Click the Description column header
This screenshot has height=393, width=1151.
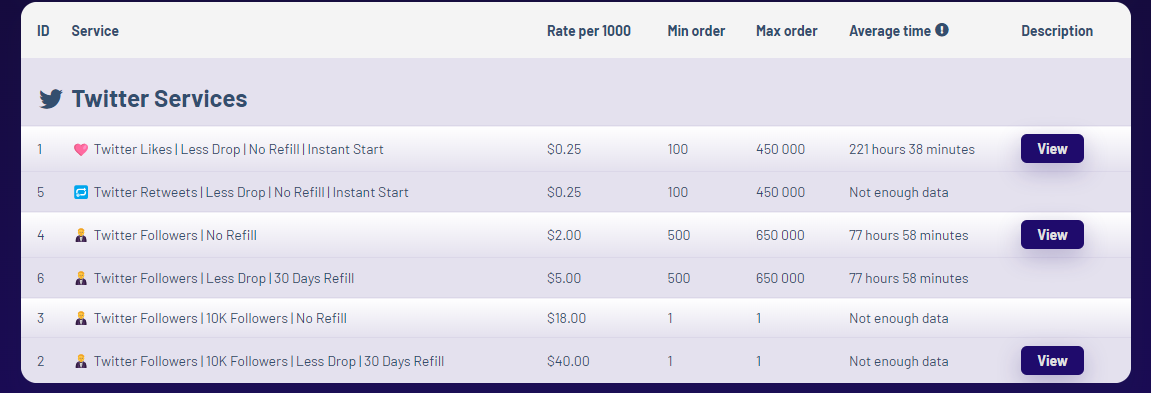1056,31
